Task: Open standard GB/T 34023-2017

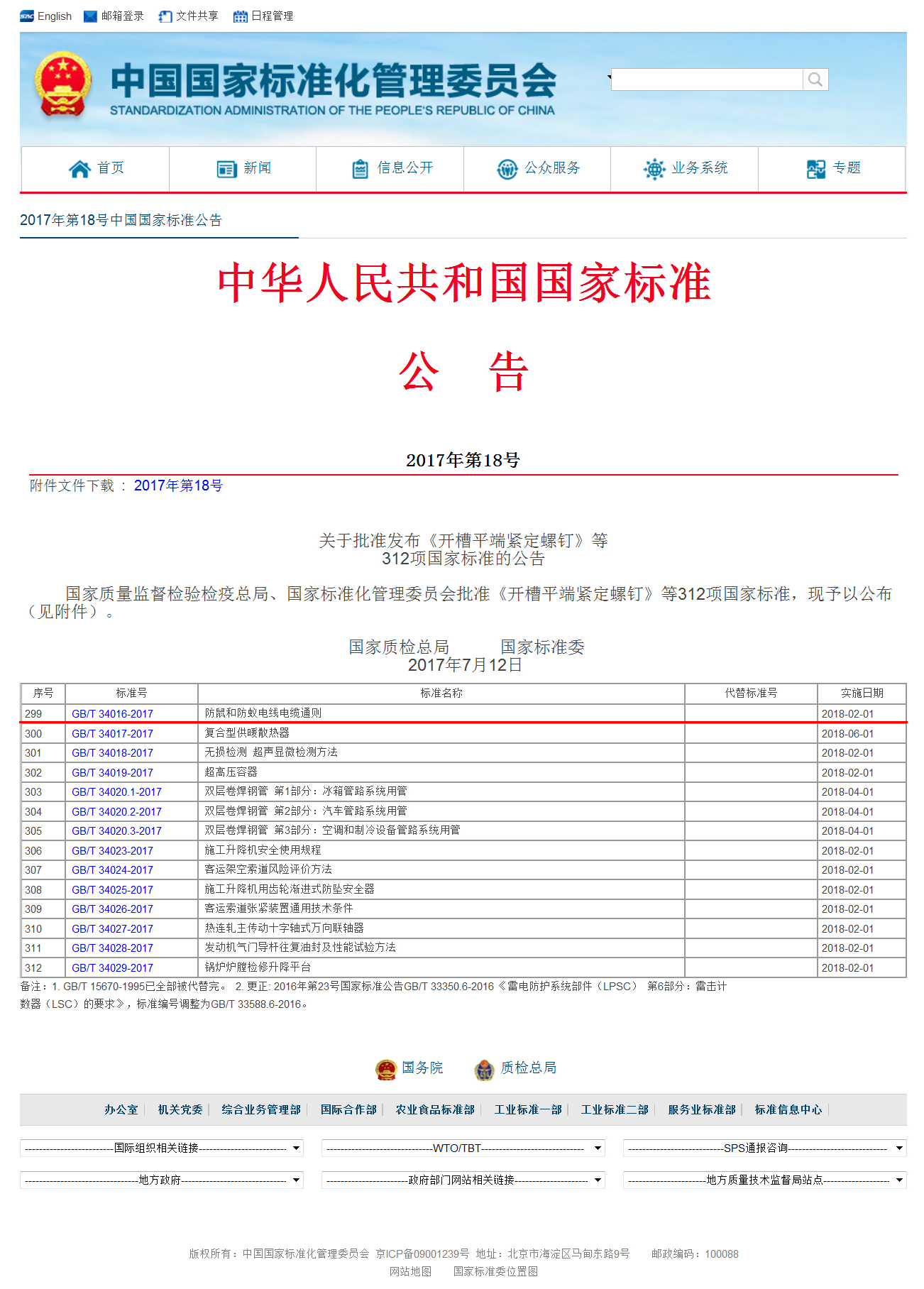Action: (x=112, y=851)
